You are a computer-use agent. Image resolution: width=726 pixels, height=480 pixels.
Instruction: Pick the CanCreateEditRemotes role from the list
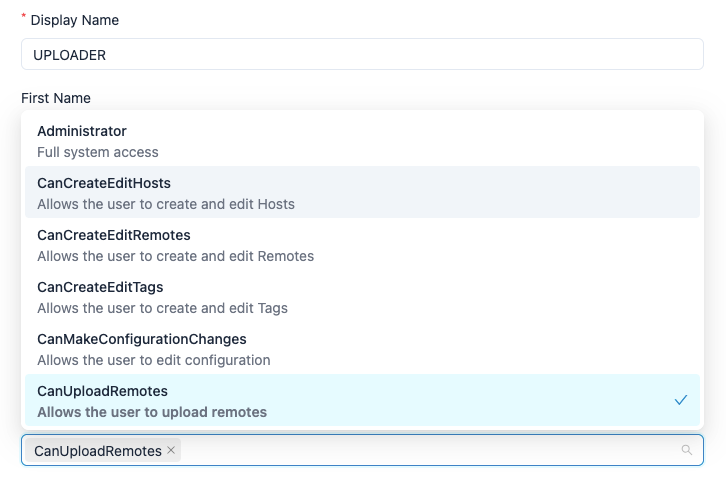pyautogui.click(x=363, y=244)
